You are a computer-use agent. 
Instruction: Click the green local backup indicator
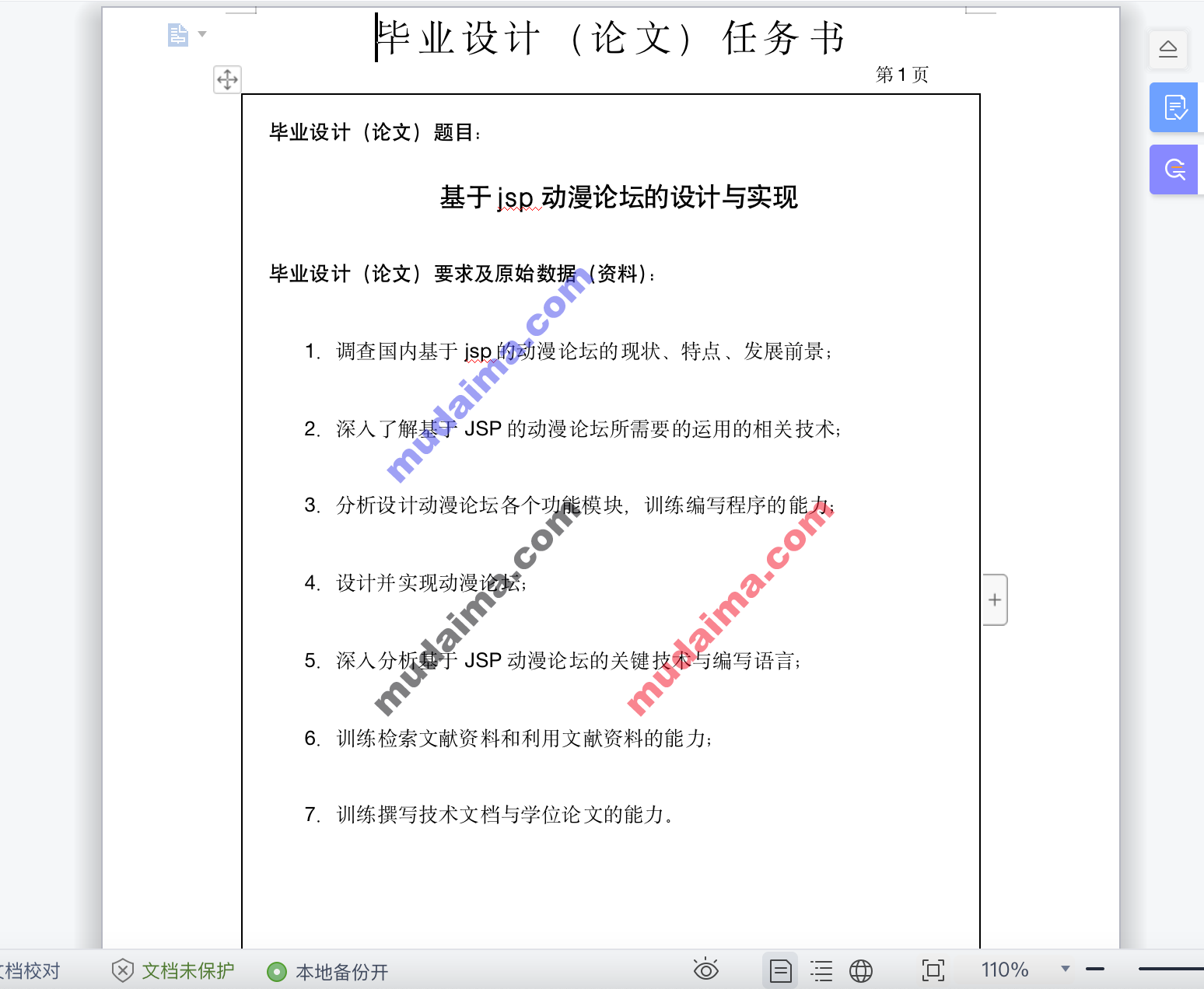[x=276, y=972]
